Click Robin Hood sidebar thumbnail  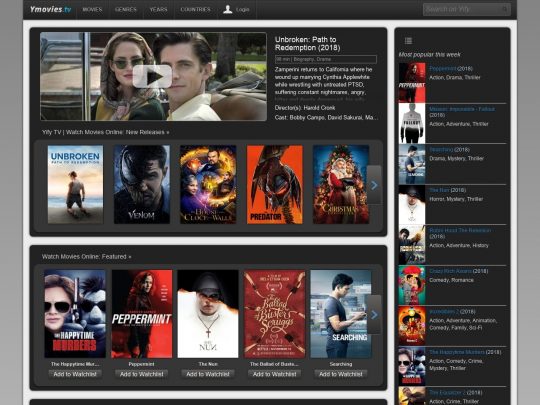pyautogui.click(x=412, y=245)
